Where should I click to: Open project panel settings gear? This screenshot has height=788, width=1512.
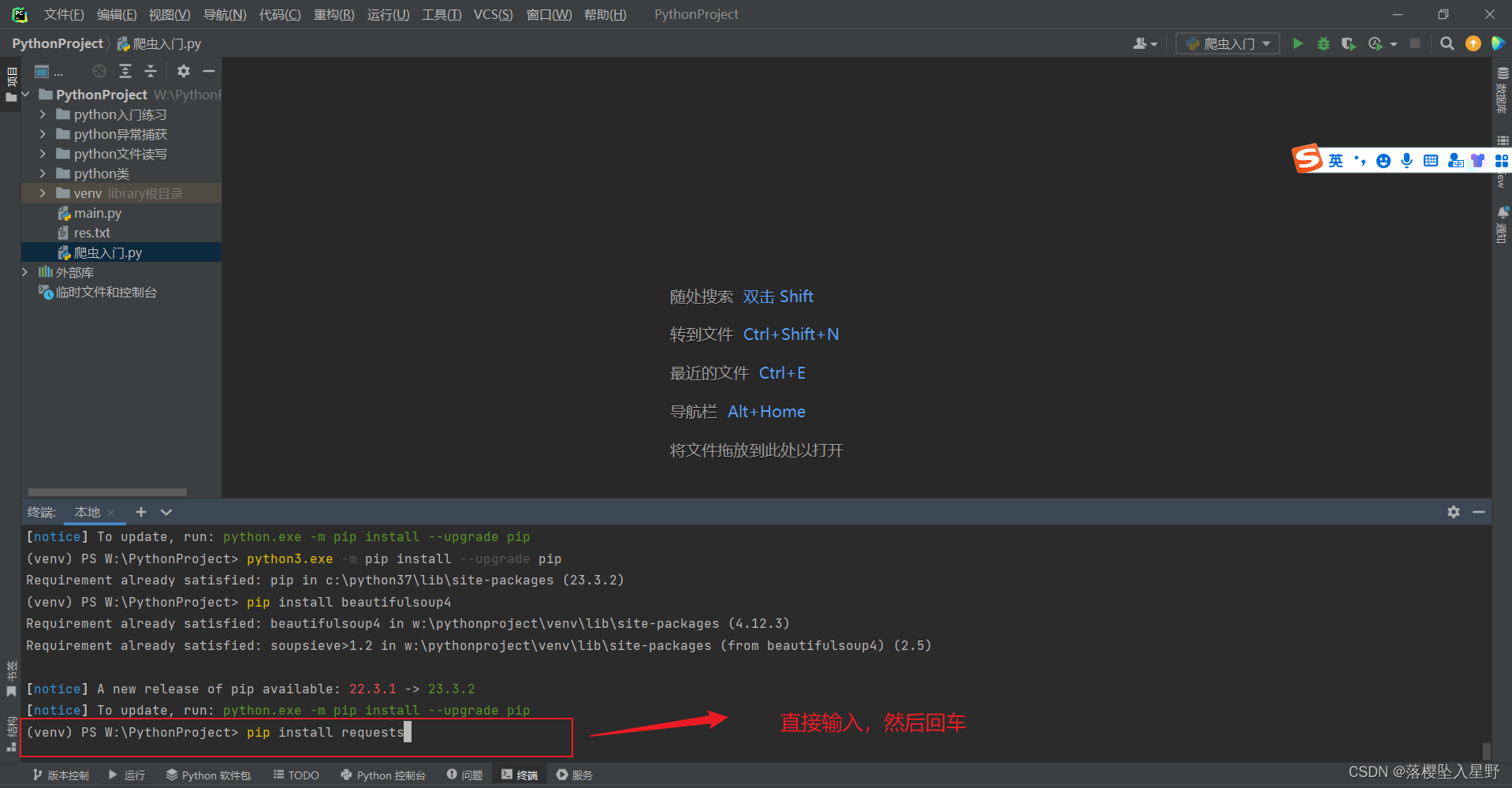click(184, 71)
